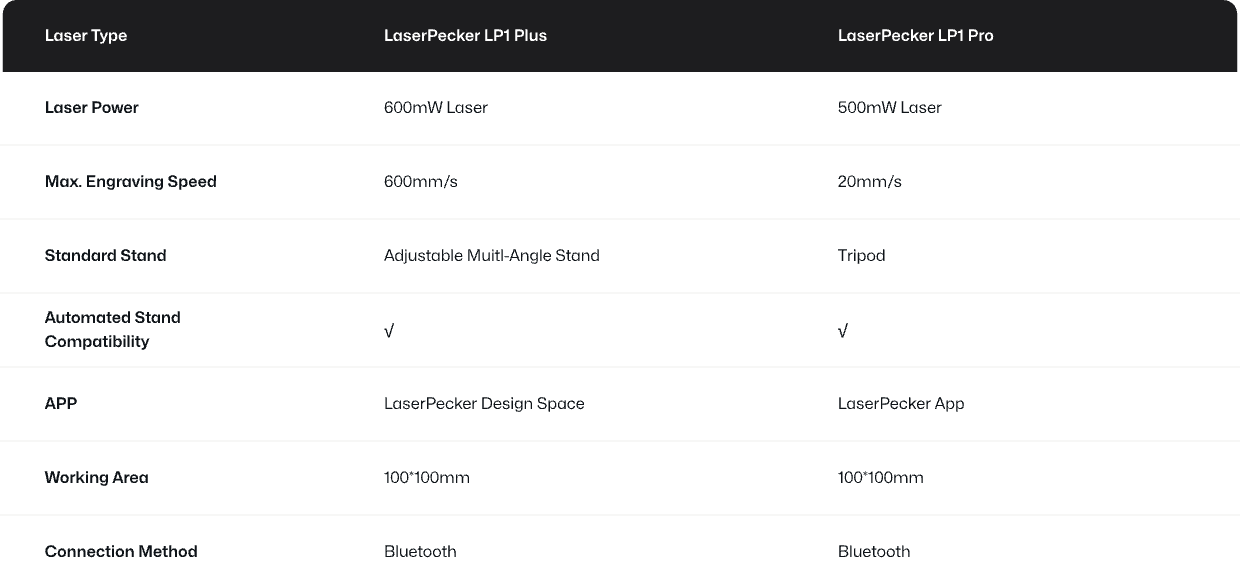Click the Connection Method row label

pos(121,552)
